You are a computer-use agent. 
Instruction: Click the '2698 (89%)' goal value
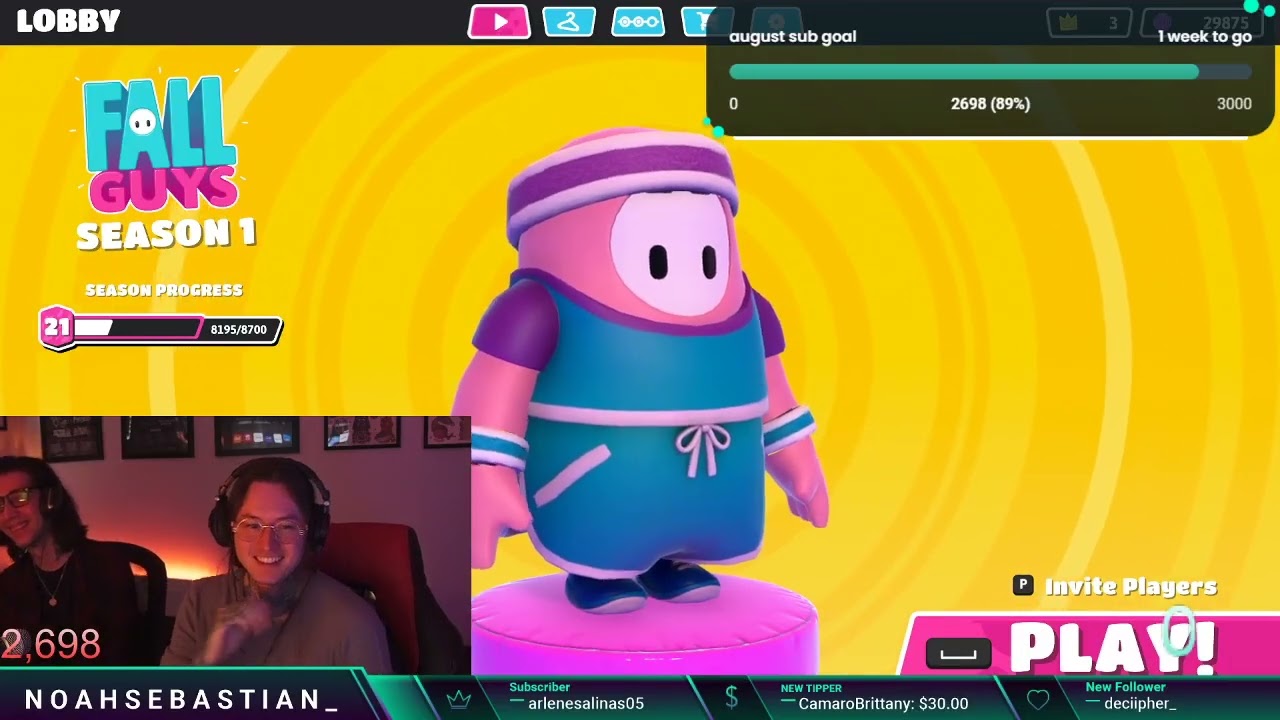click(x=990, y=103)
